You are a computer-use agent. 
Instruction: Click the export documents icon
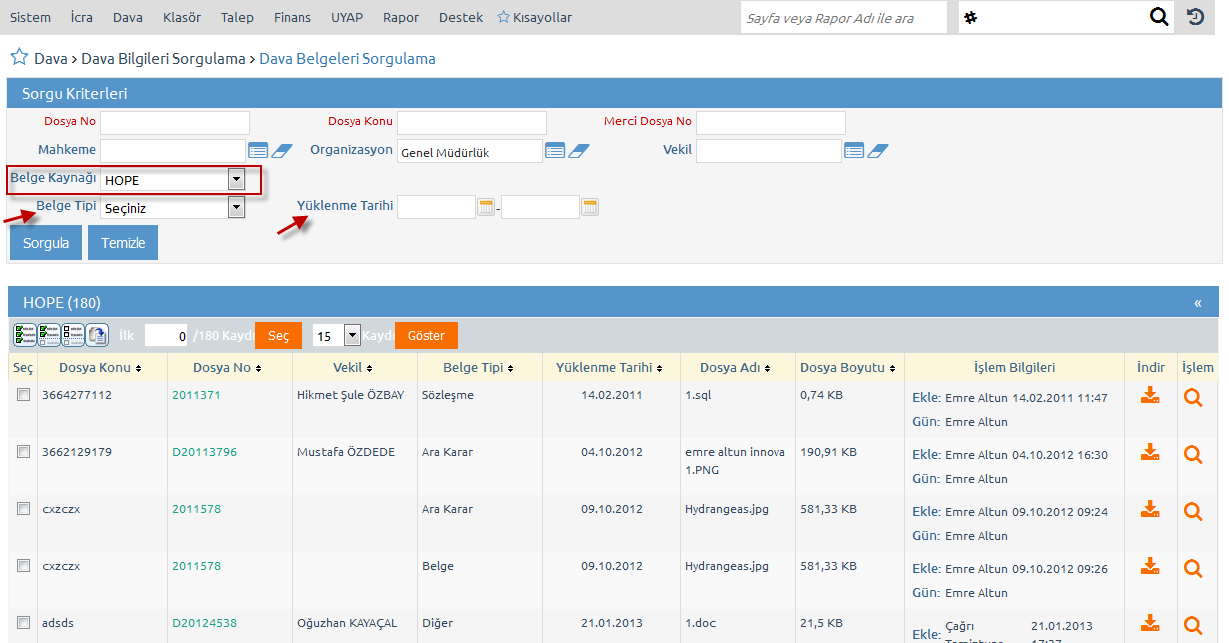coord(97,335)
